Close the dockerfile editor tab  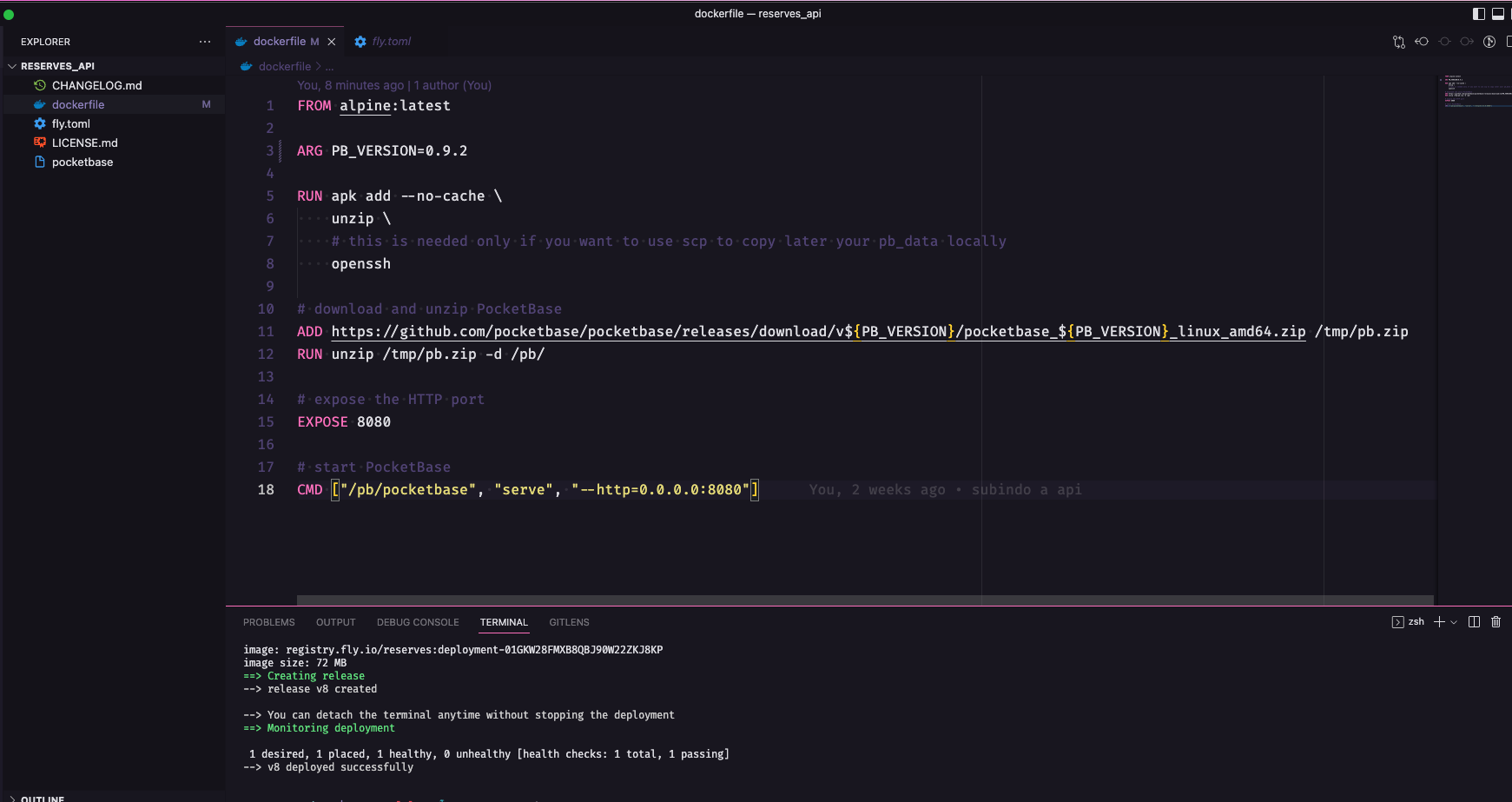(332, 41)
